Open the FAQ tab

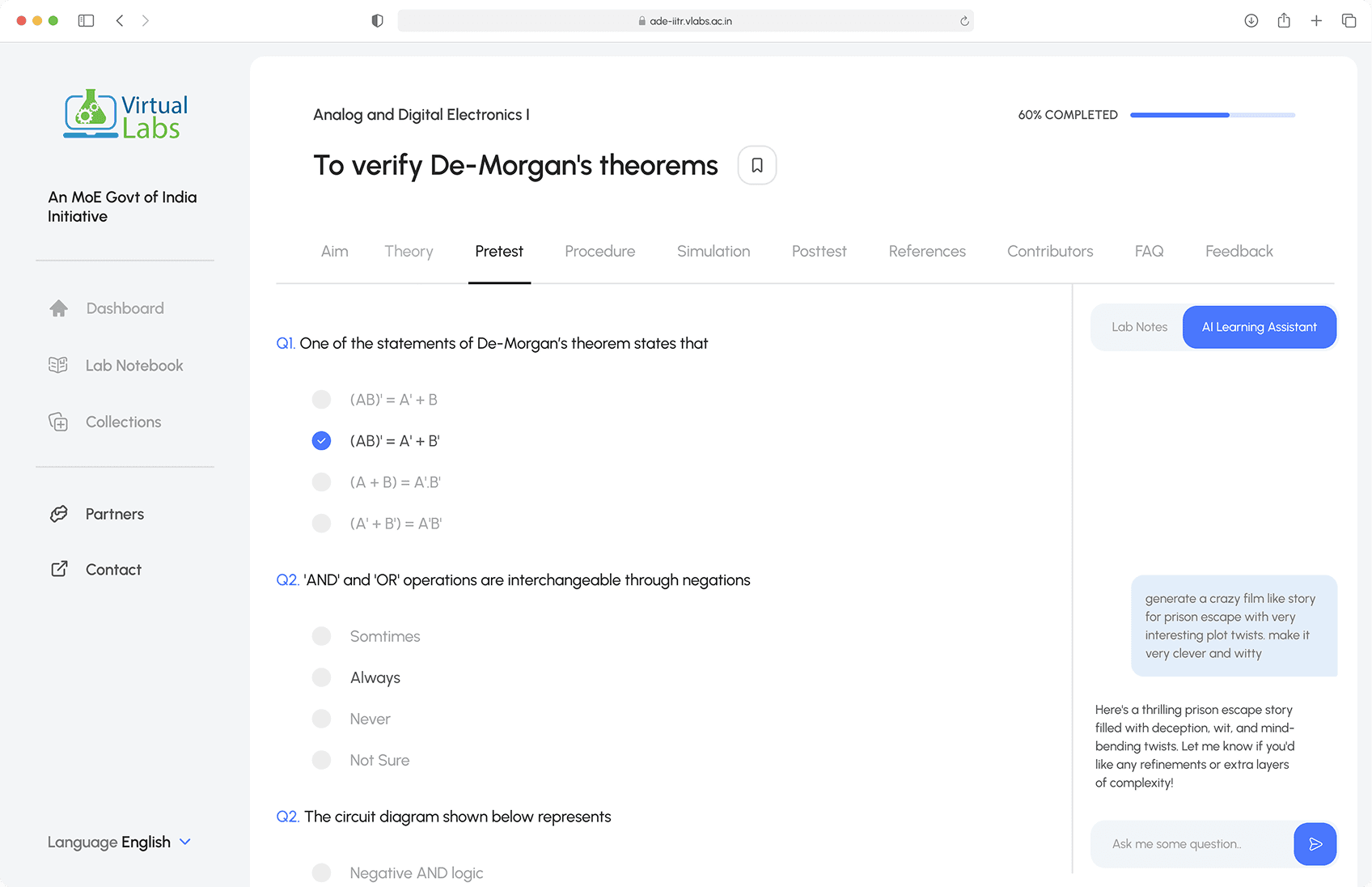click(x=1149, y=252)
